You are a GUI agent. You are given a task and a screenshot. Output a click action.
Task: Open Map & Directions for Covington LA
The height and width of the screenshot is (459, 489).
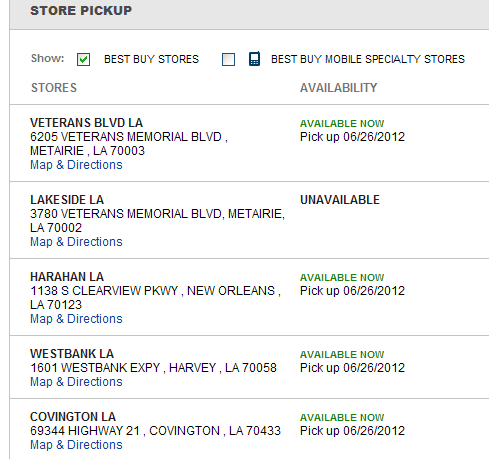[76, 445]
